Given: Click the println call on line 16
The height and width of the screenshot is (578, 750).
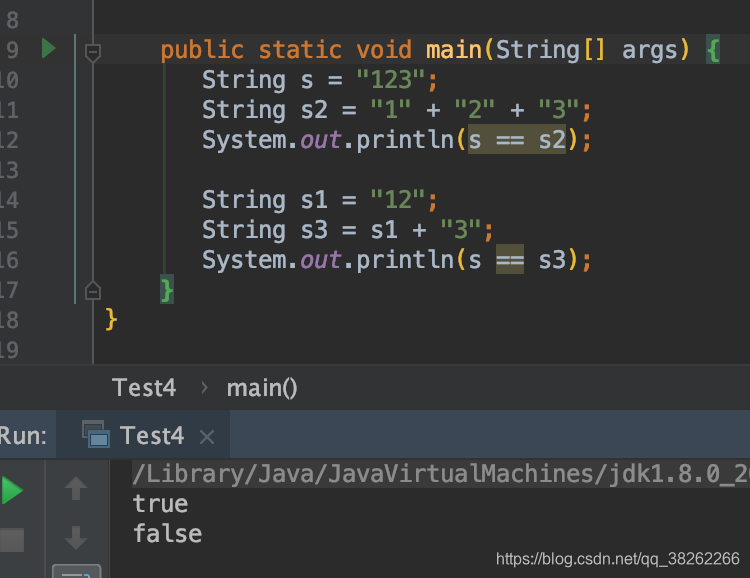Looking at the screenshot, I should click(x=405, y=260).
